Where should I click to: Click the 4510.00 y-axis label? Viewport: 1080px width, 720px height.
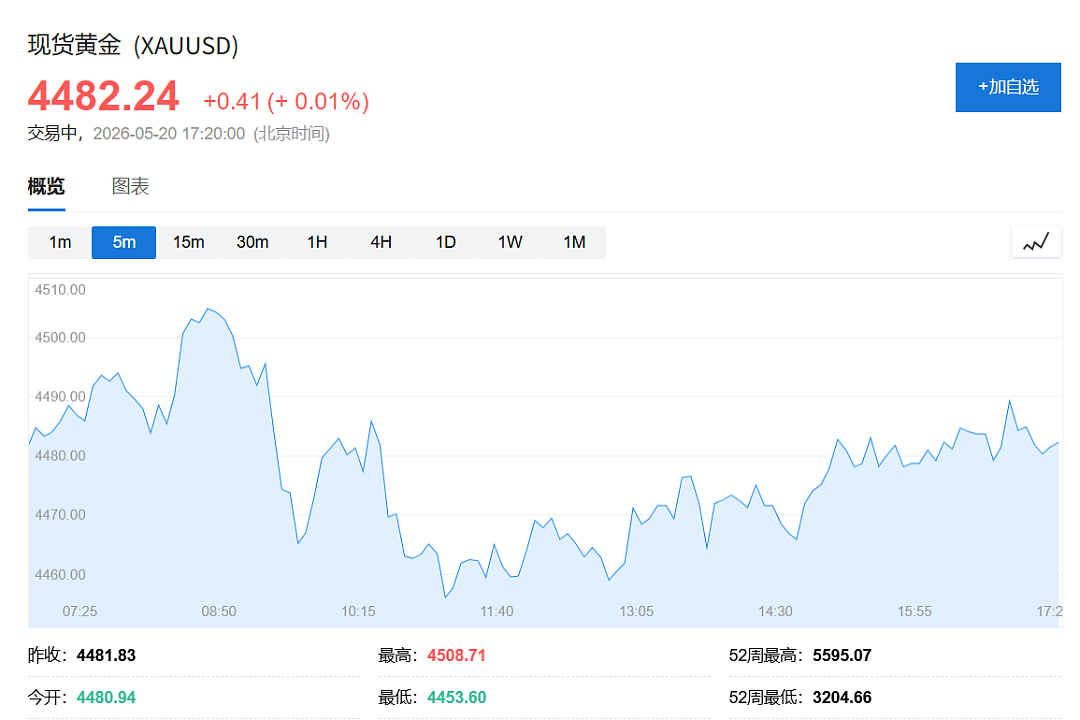click(61, 290)
